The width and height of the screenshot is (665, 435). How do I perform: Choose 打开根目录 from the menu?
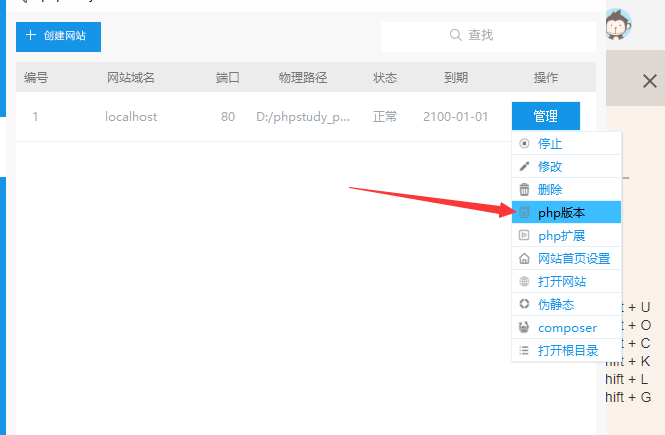point(567,350)
